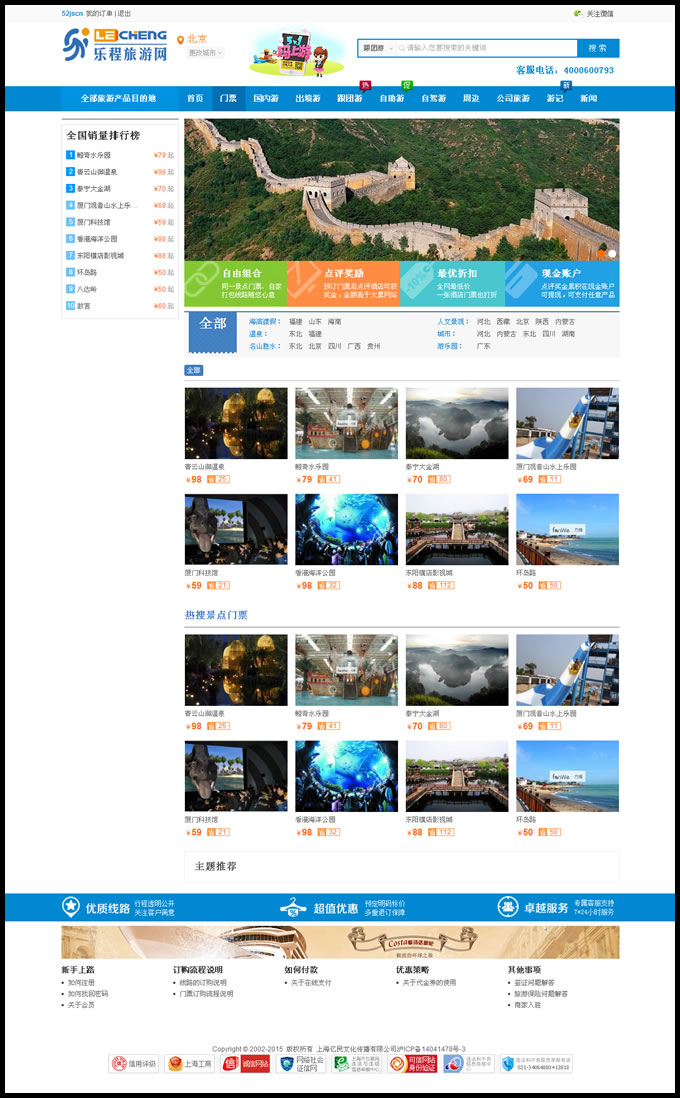Click the 商家入驻 link
This screenshot has width=680, height=1098.
coord(527,1005)
